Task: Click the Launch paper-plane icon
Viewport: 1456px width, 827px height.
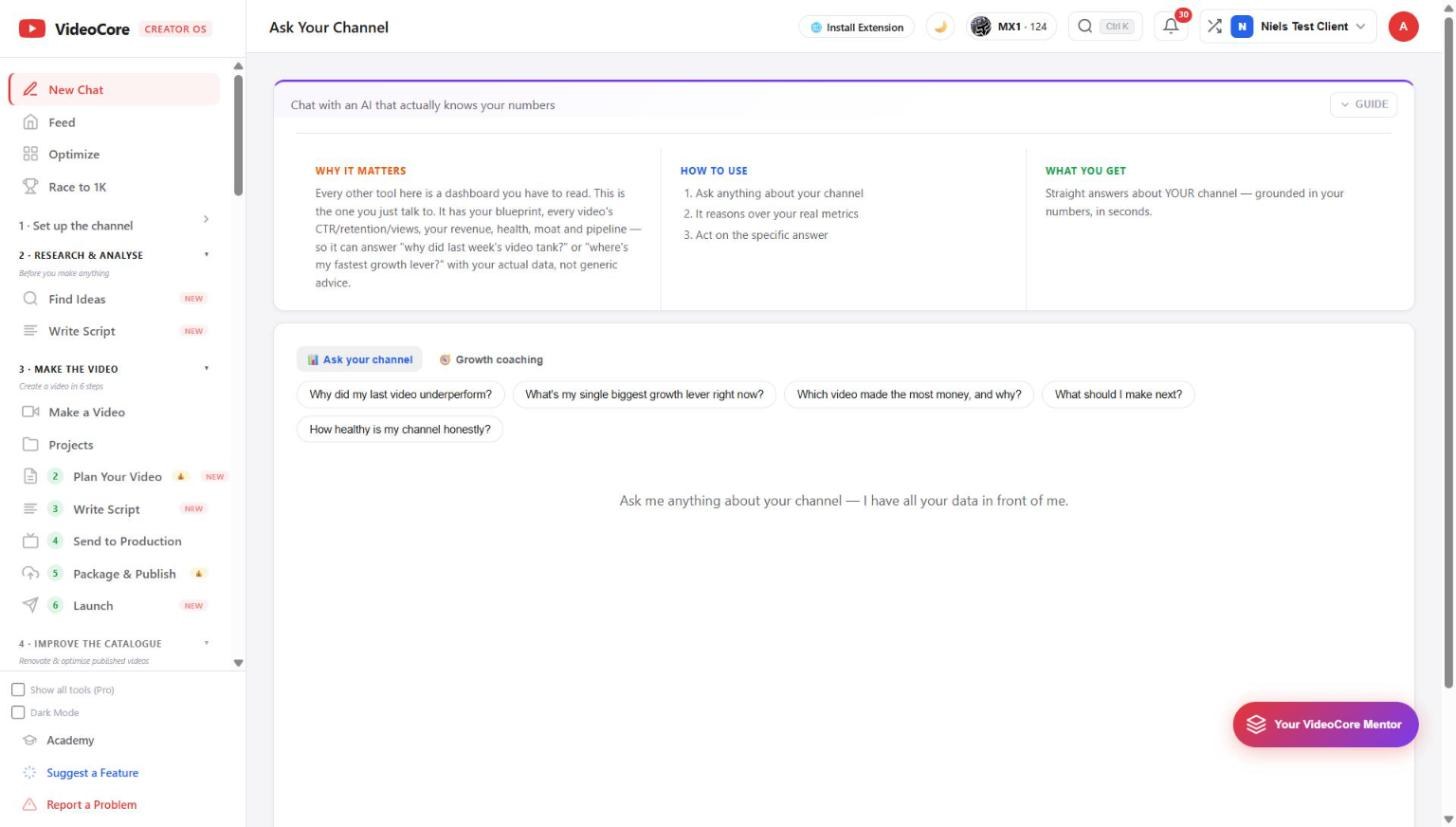Action: click(x=30, y=605)
